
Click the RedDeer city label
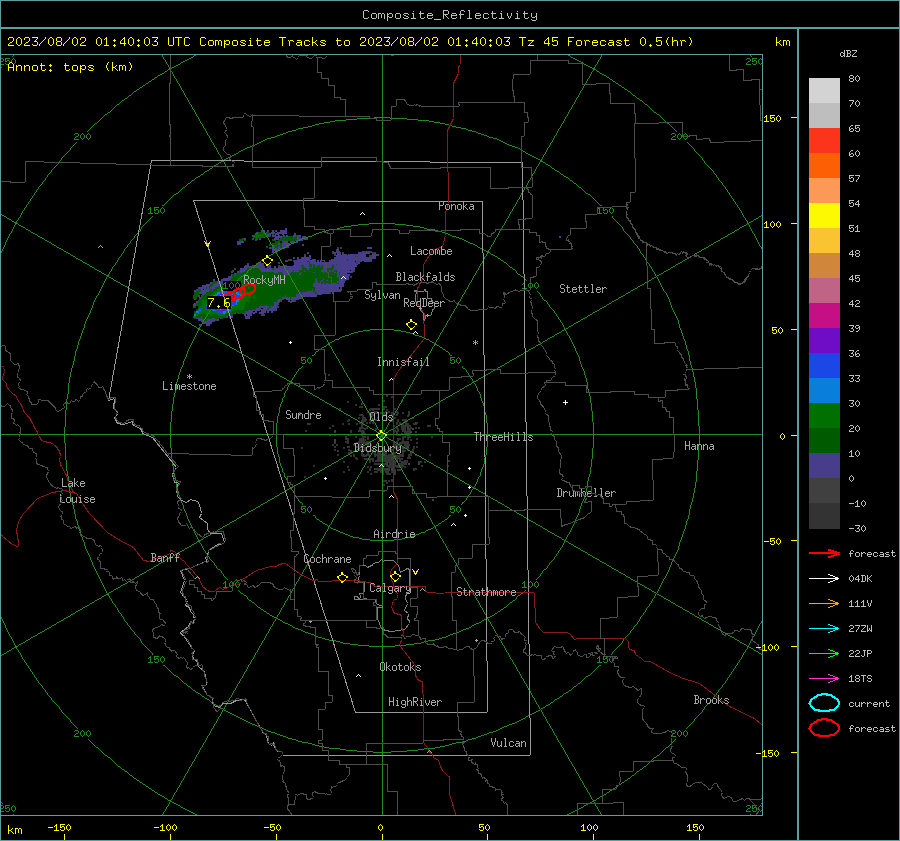424,303
